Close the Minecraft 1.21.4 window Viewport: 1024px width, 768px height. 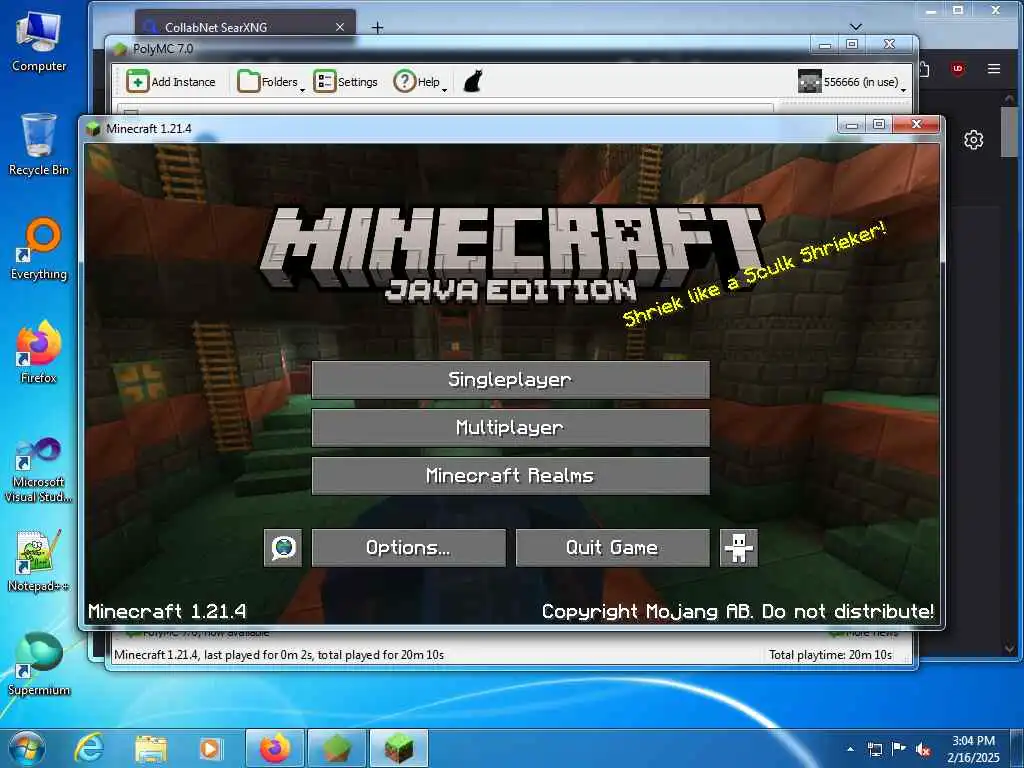coord(916,124)
